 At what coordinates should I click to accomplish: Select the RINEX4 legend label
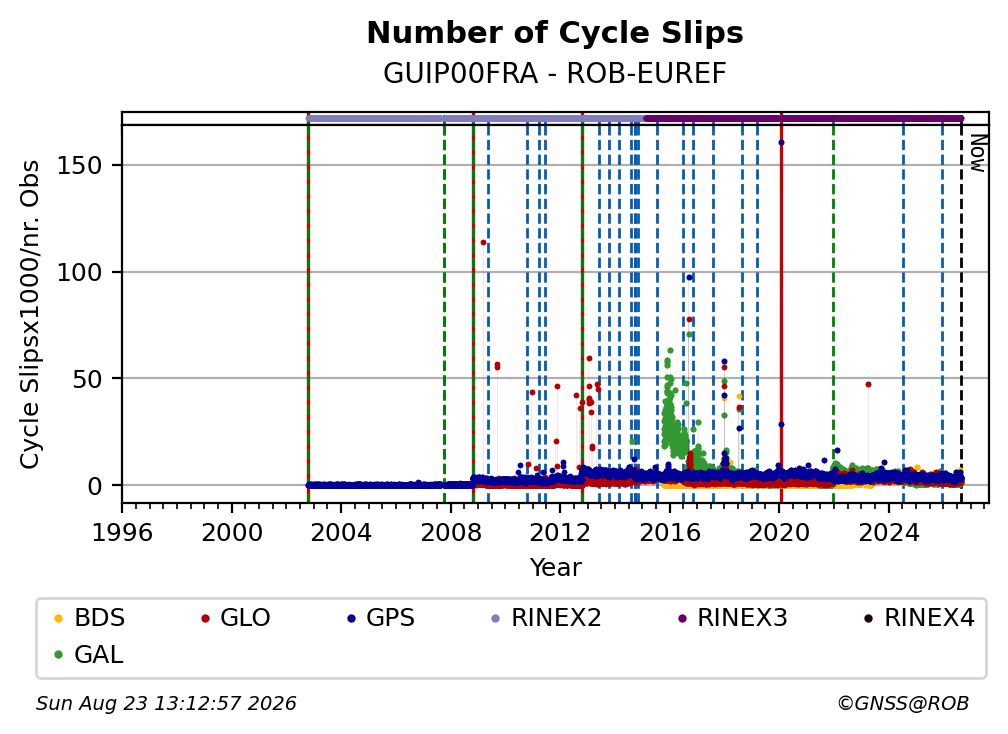[x=929, y=618]
